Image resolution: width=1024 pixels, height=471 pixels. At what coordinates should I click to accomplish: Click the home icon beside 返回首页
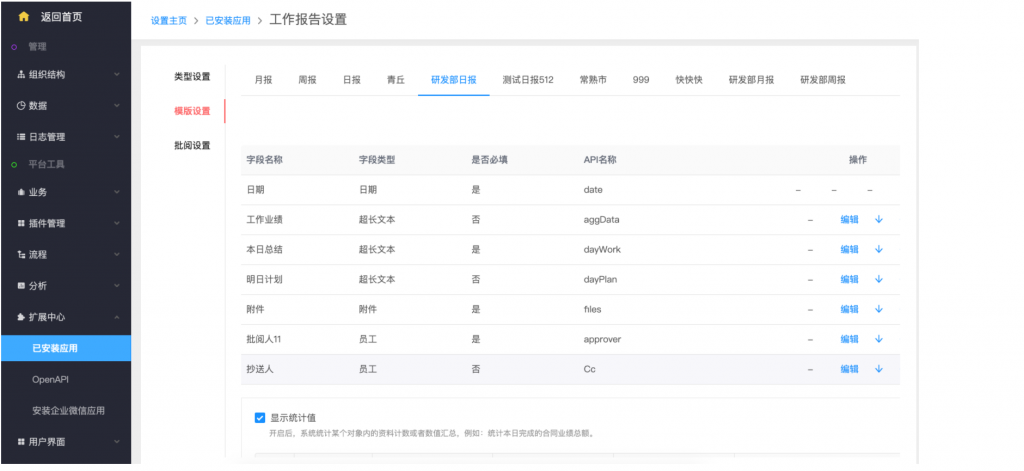point(24,17)
